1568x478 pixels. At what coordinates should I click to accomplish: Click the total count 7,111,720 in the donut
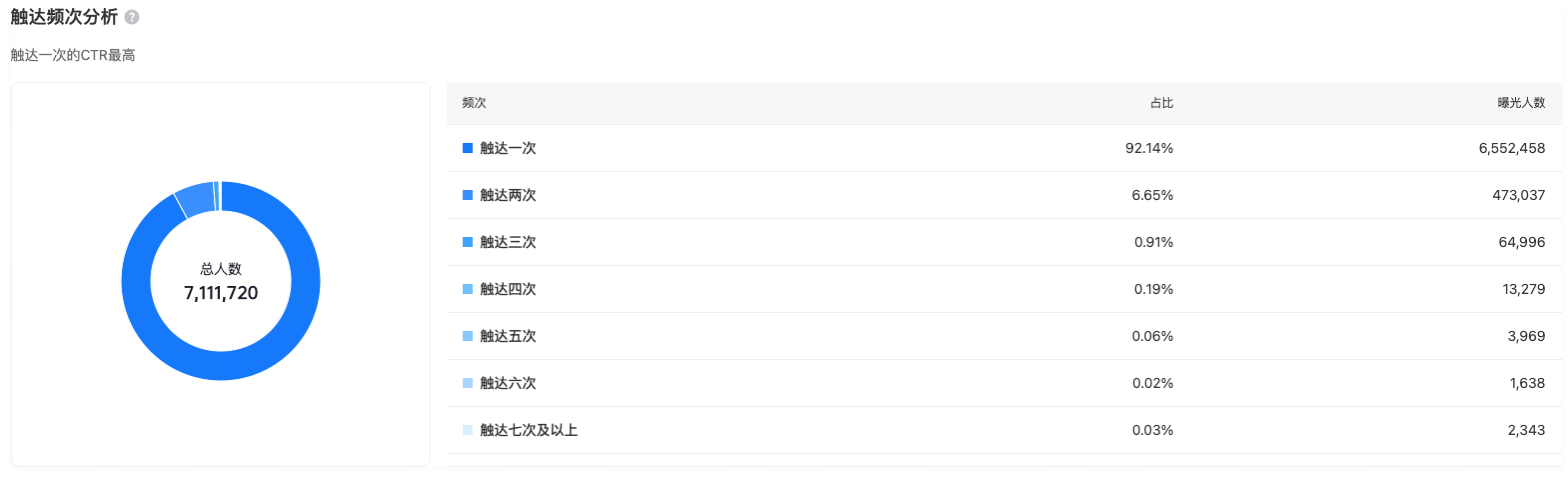[x=221, y=293]
